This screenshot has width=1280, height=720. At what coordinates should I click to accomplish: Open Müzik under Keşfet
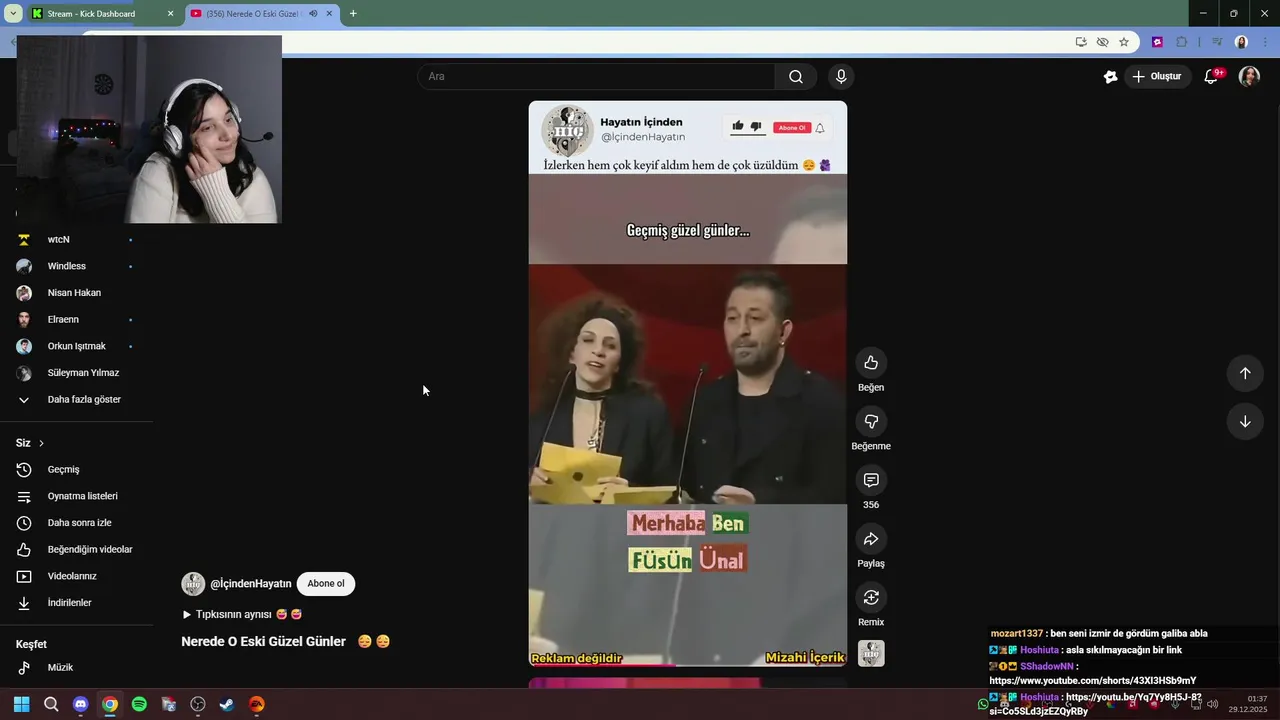[x=75, y=668]
